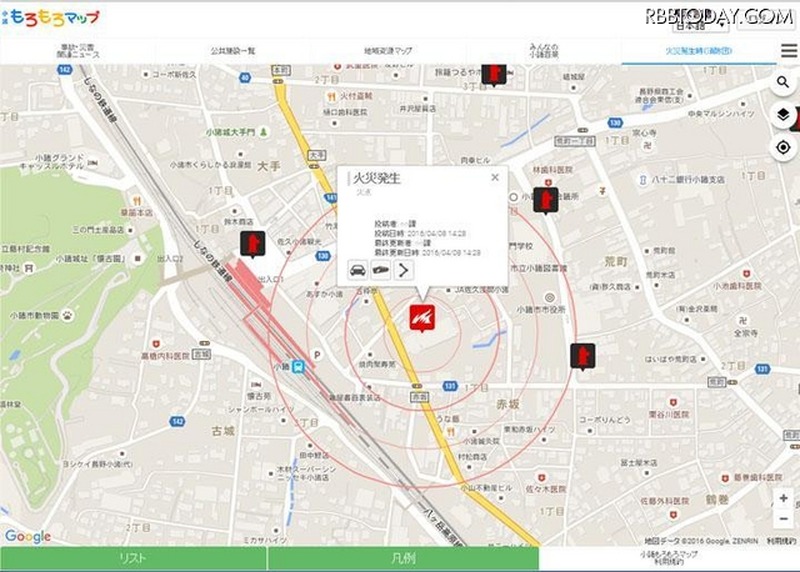800x572 pixels.
Task: Expand details with popup arrow chevron
Action: click(x=404, y=270)
